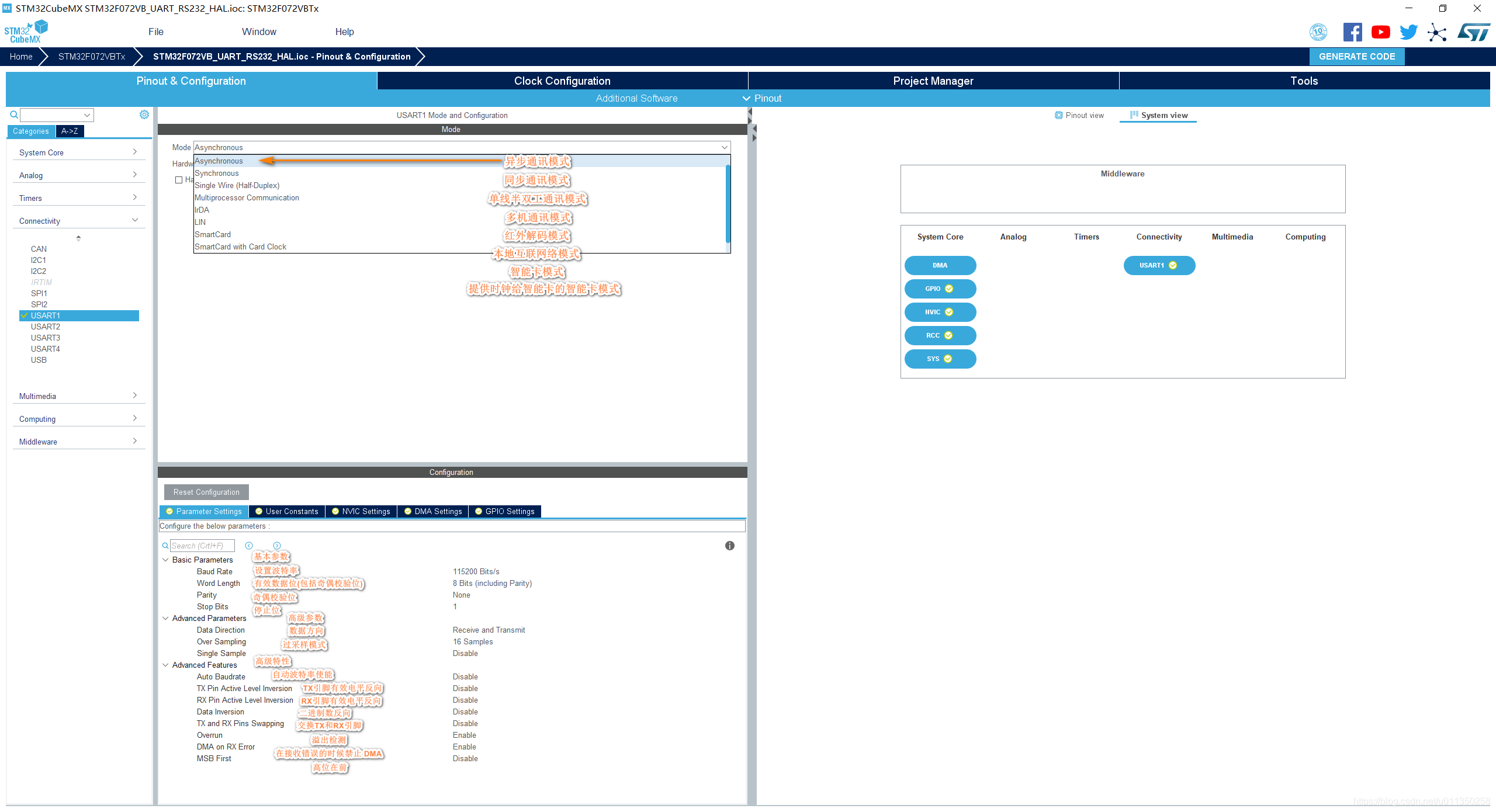
Task: Click the RCC pill in System view
Action: click(x=940, y=335)
